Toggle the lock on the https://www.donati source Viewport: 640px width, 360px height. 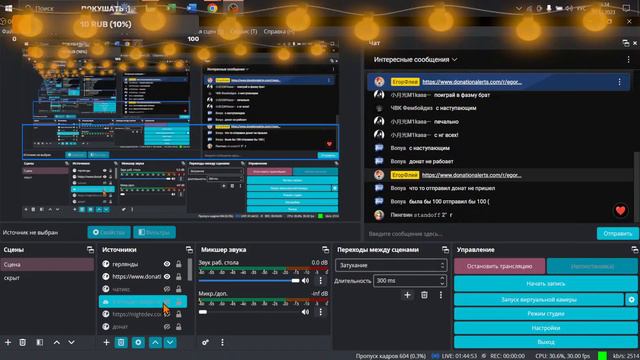[179, 276]
